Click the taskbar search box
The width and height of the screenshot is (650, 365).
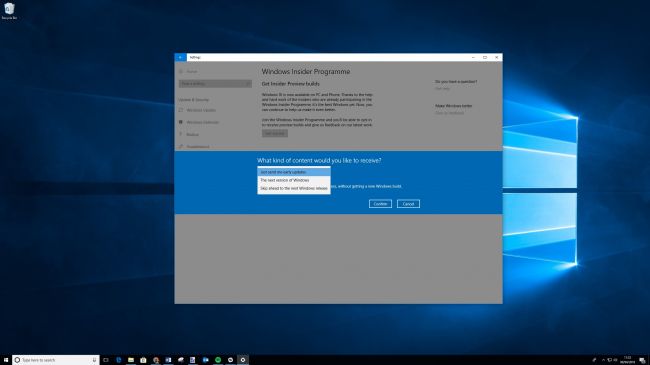56,360
